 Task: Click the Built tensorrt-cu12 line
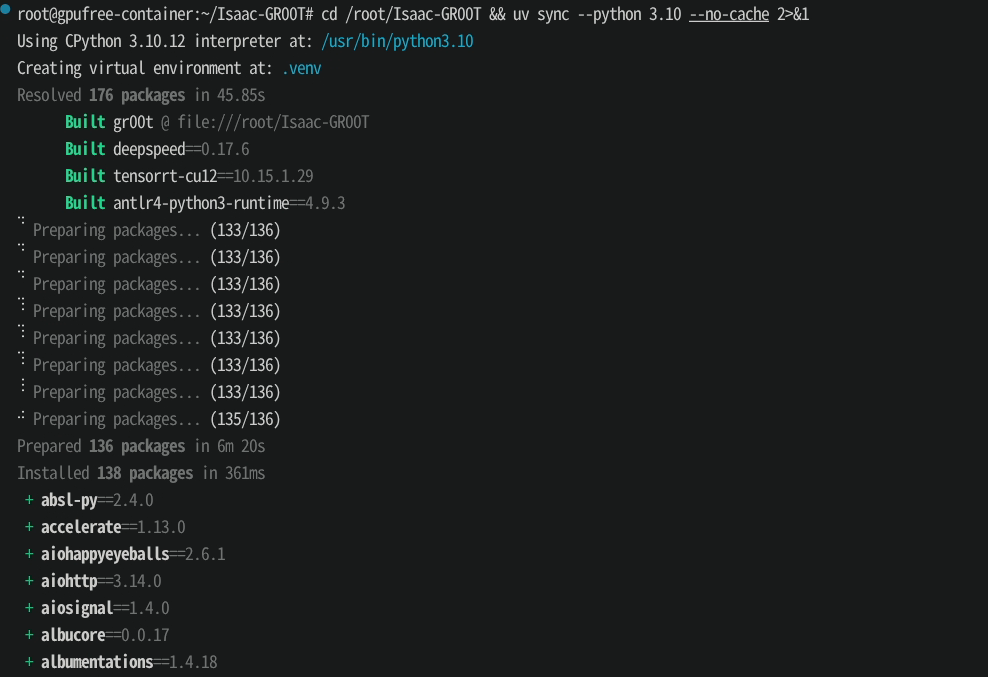click(189, 176)
